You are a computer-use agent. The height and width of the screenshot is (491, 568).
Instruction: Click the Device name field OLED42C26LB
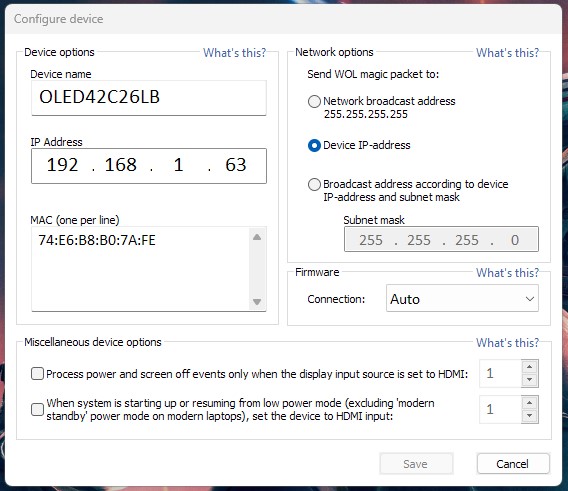point(149,98)
